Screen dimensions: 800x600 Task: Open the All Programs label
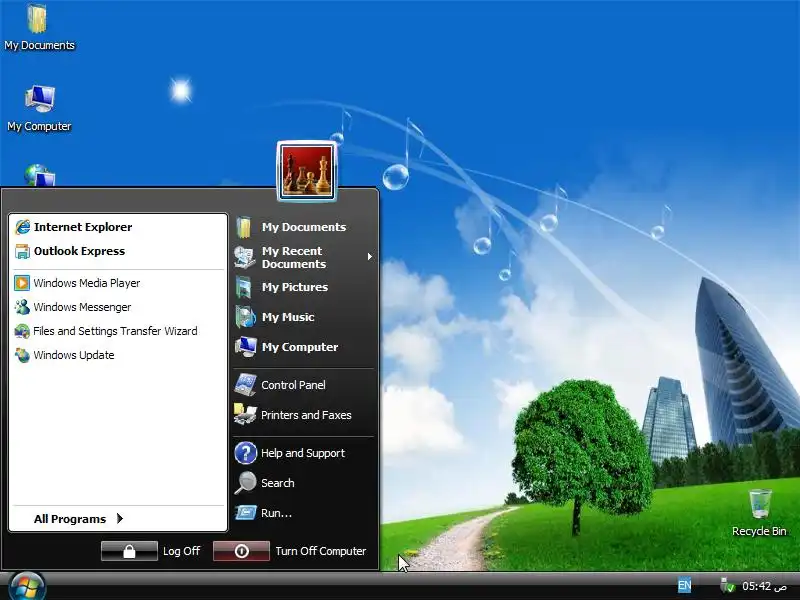pyautogui.click(x=70, y=519)
